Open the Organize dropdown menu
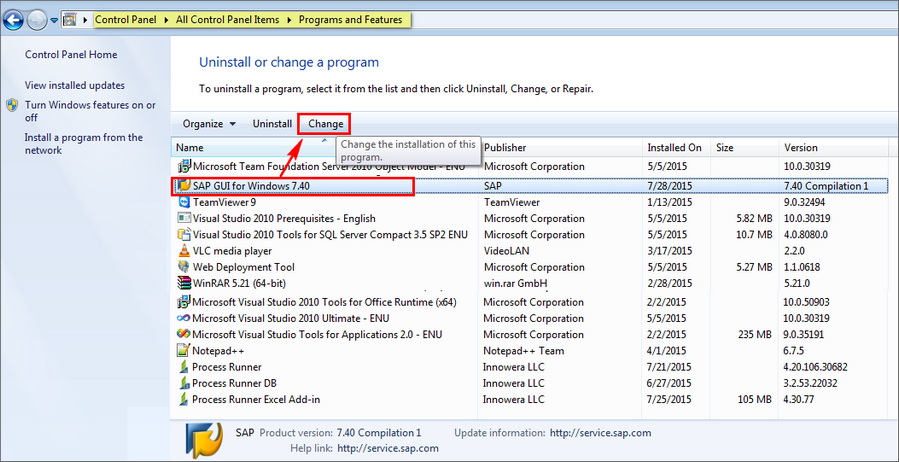The width and height of the screenshot is (899, 462). (x=209, y=124)
